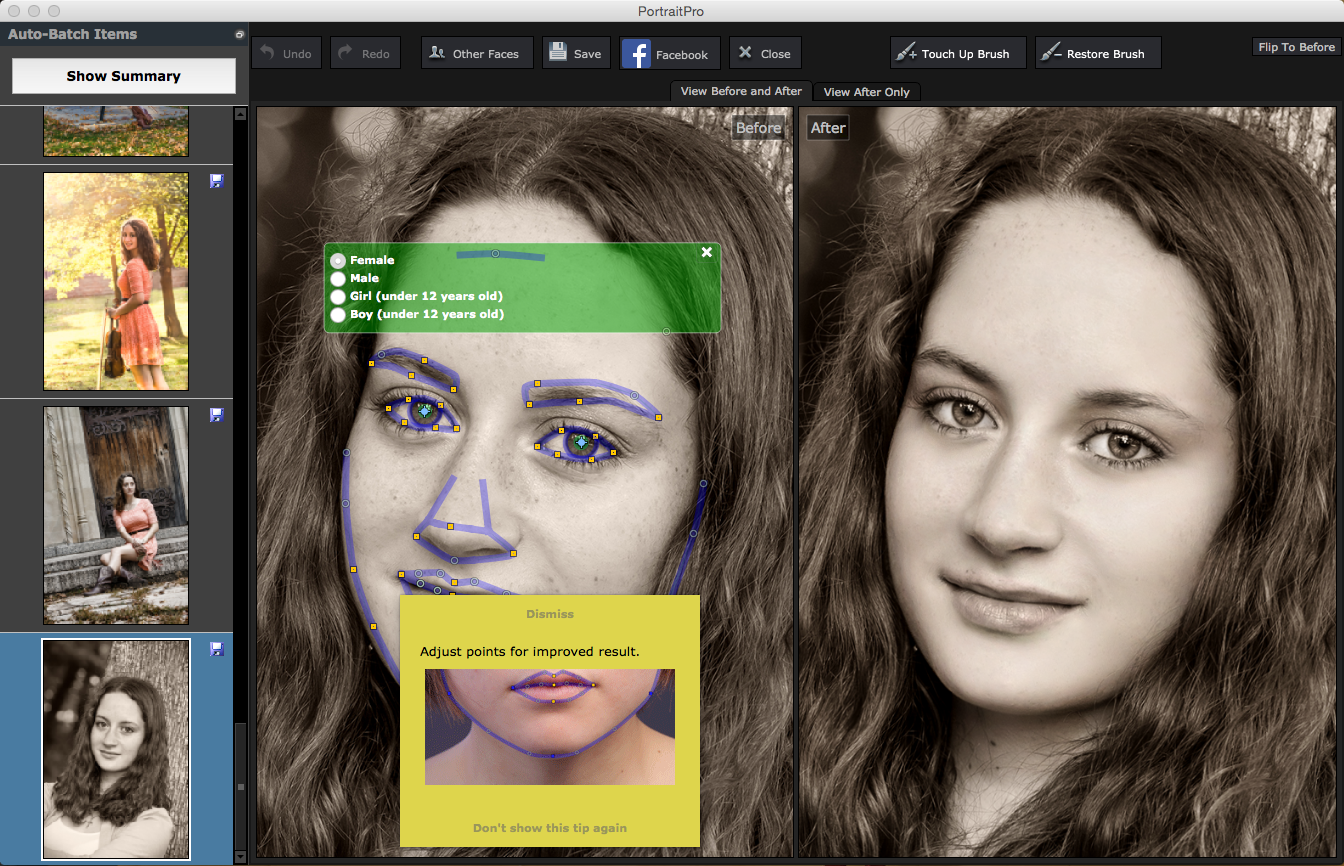The width and height of the screenshot is (1344, 866).
Task: Select Boy (under 12 years old) option
Action: click(338, 314)
